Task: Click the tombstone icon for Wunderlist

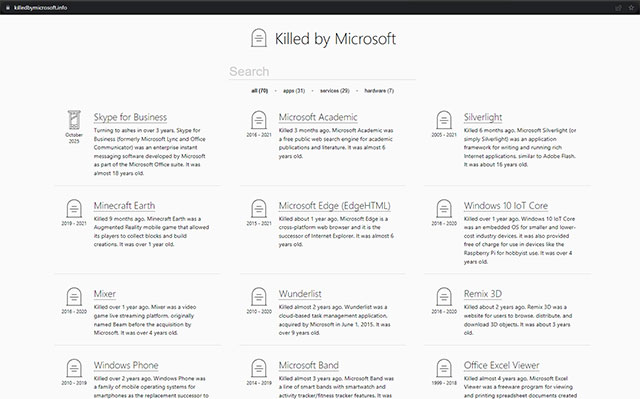Action: (259, 297)
